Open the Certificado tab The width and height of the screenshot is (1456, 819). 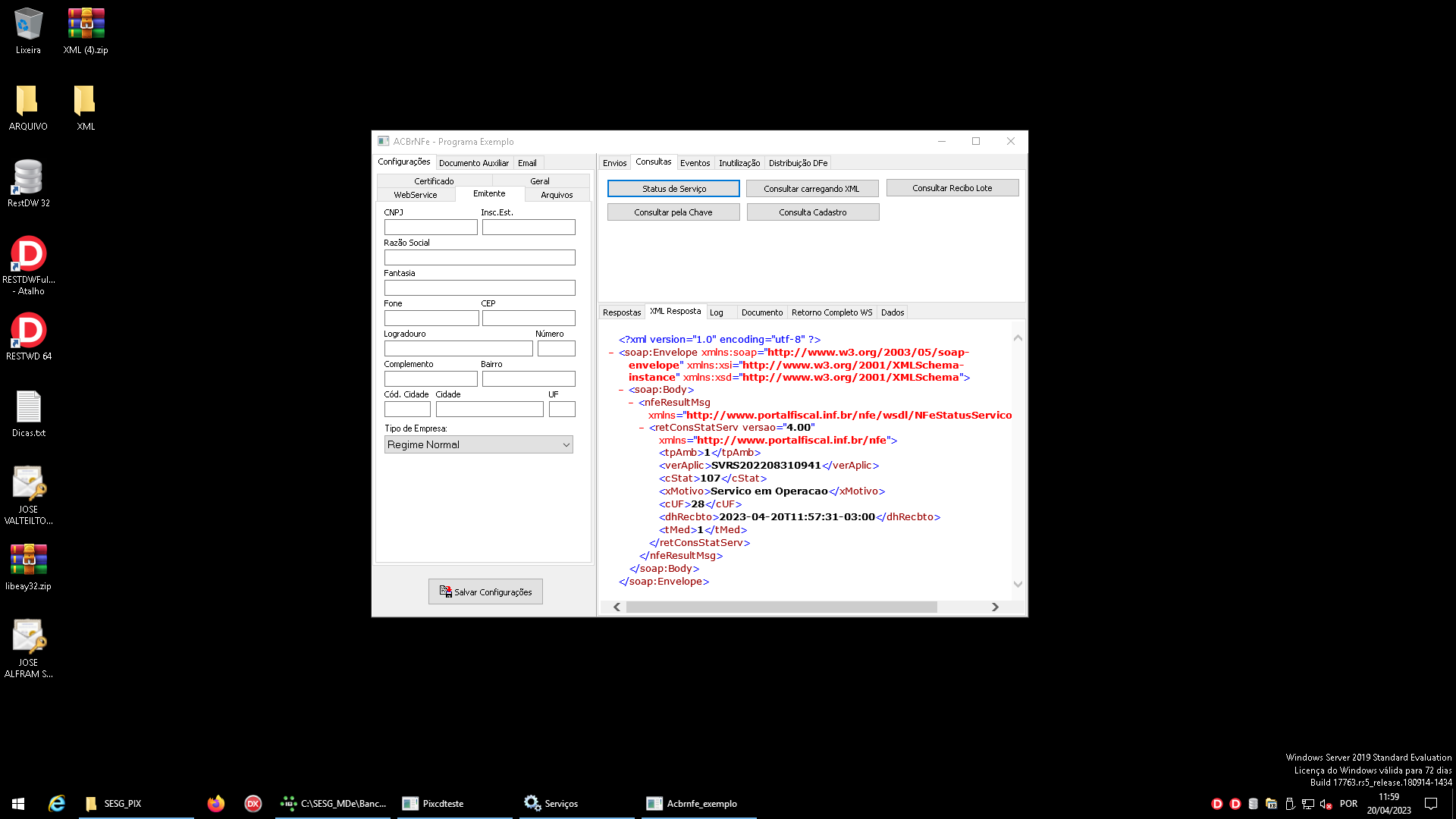point(434,181)
